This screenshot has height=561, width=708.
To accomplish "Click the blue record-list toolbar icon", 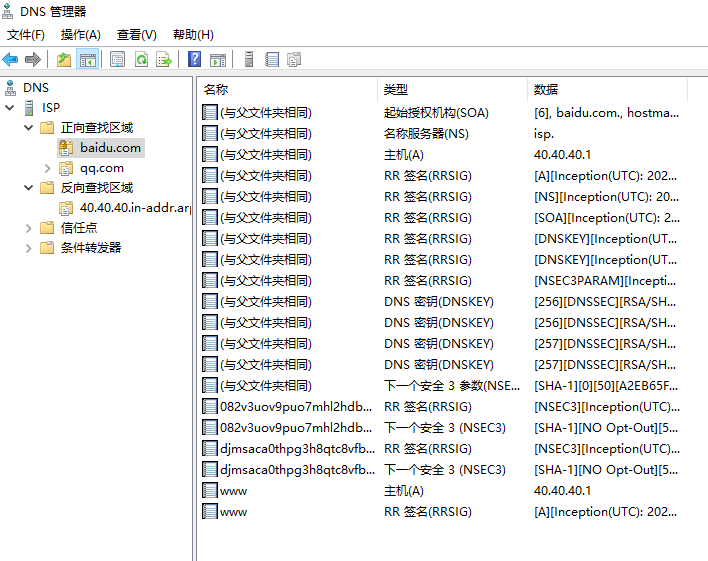I will 272,59.
